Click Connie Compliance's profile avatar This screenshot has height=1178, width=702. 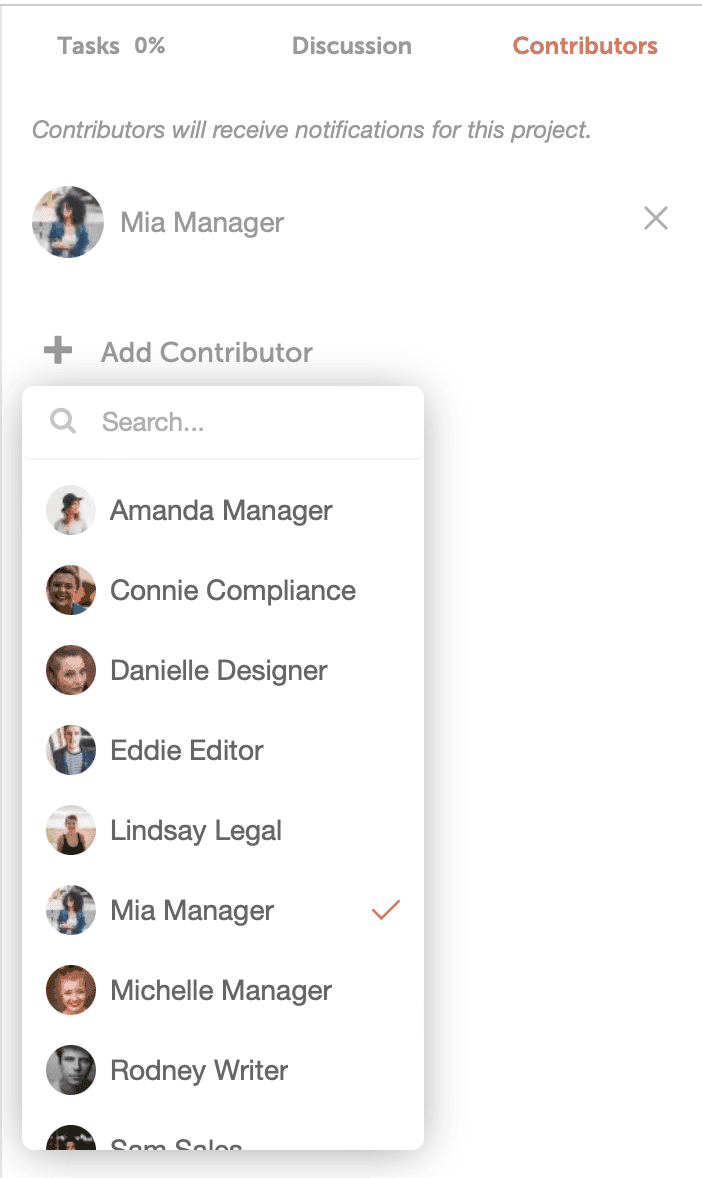pyautogui.click(x=70, y=590)
